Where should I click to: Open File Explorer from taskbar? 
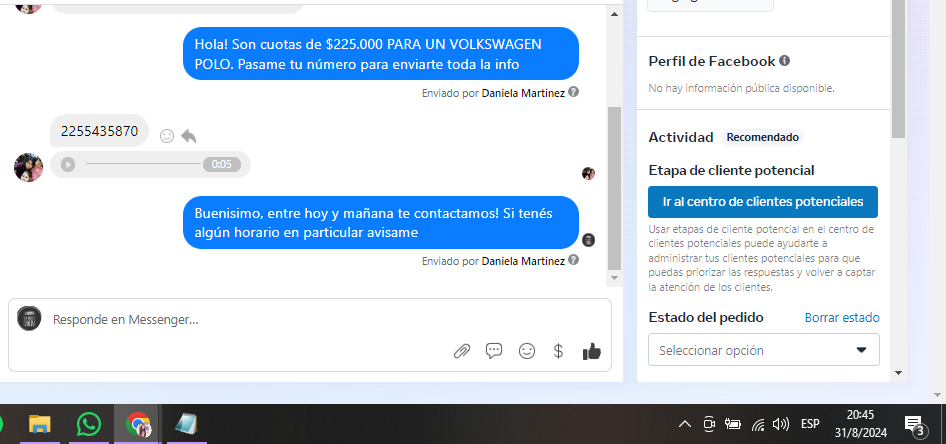[x=40, y=425]
